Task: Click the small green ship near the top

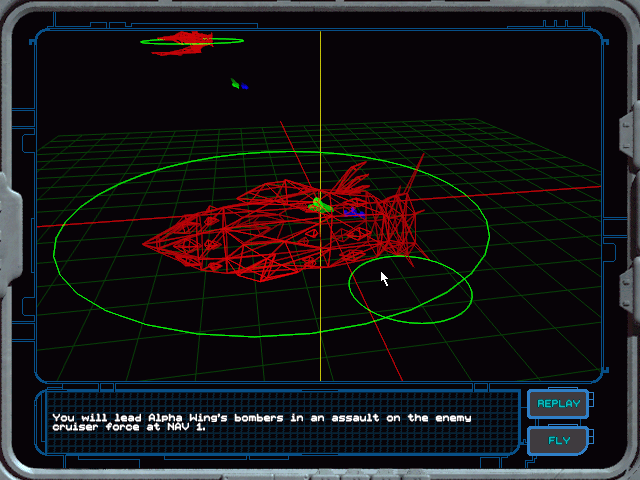Action: coord(235,83)
